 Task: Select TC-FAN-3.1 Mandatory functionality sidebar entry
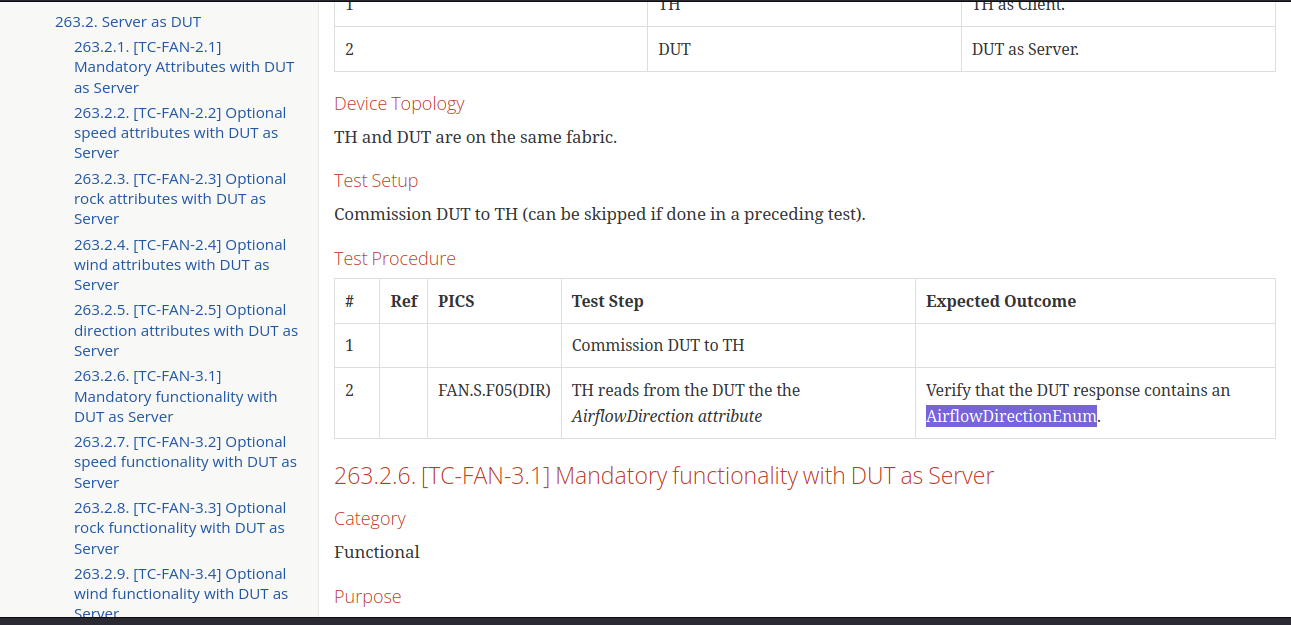point(176,396)
